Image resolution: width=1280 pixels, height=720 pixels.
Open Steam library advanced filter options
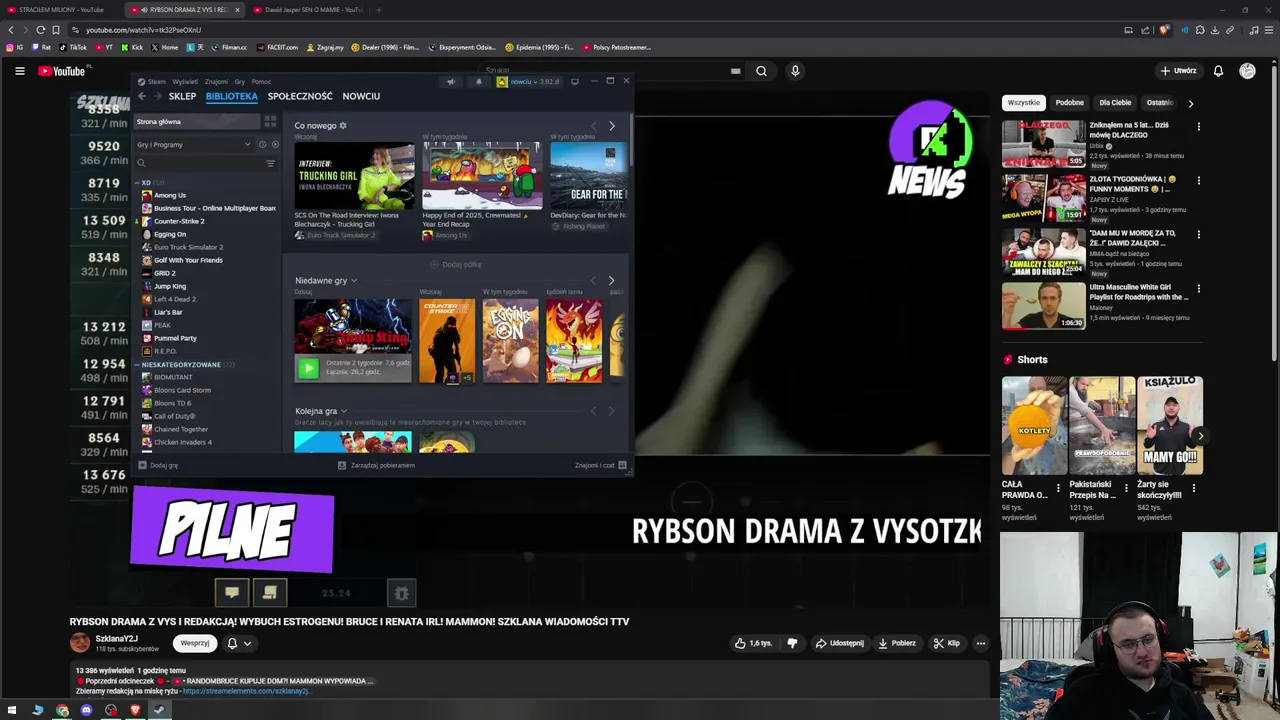[270, 163]
